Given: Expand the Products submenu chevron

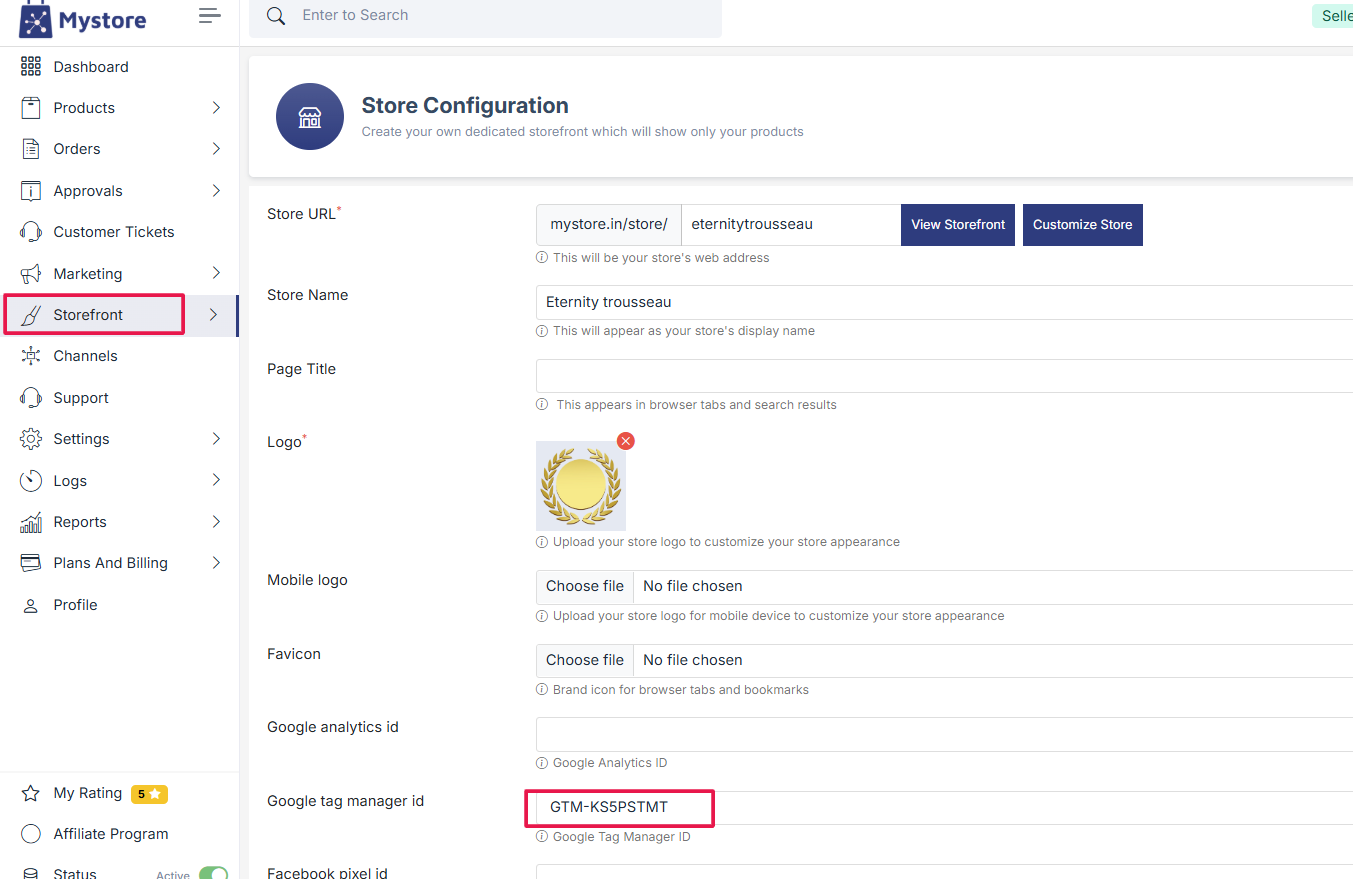Looking at the screenshot, I should [216, 108].
